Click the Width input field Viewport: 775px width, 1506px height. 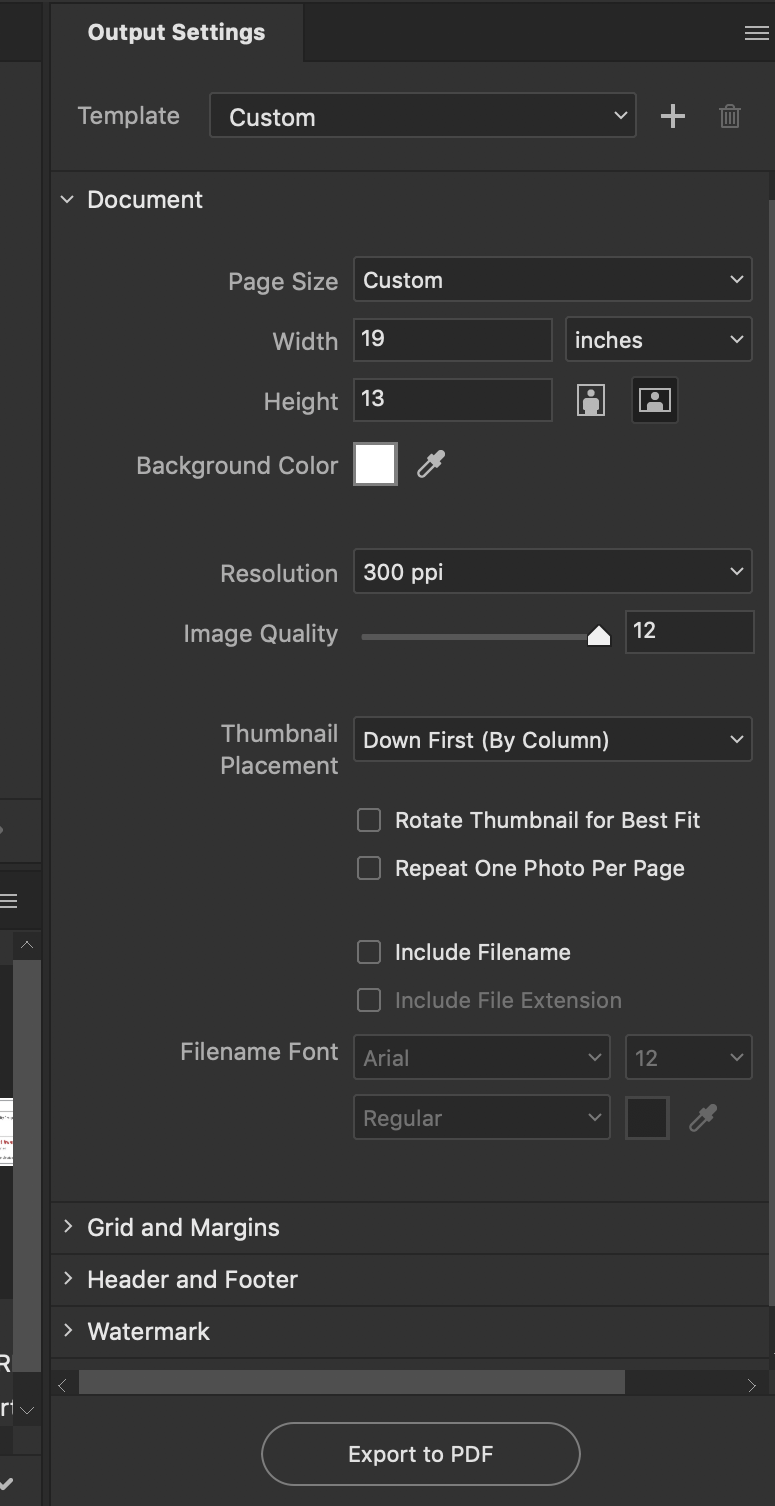pyautogui.click(x=453, y=340)
